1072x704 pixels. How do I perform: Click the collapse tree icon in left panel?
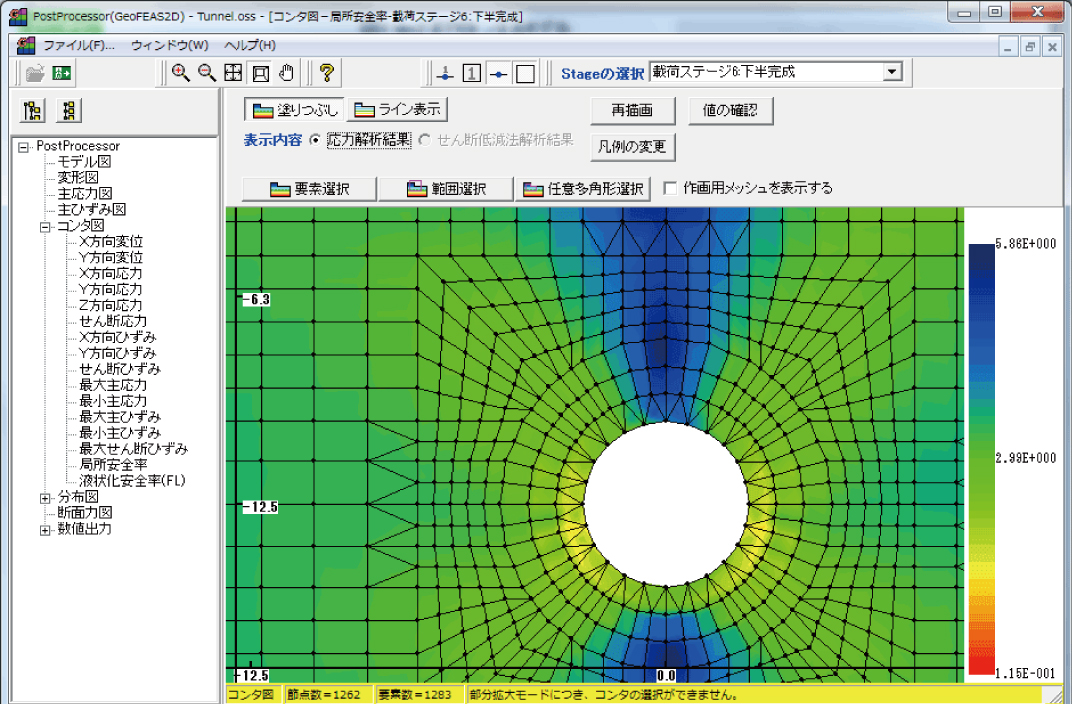68,110
